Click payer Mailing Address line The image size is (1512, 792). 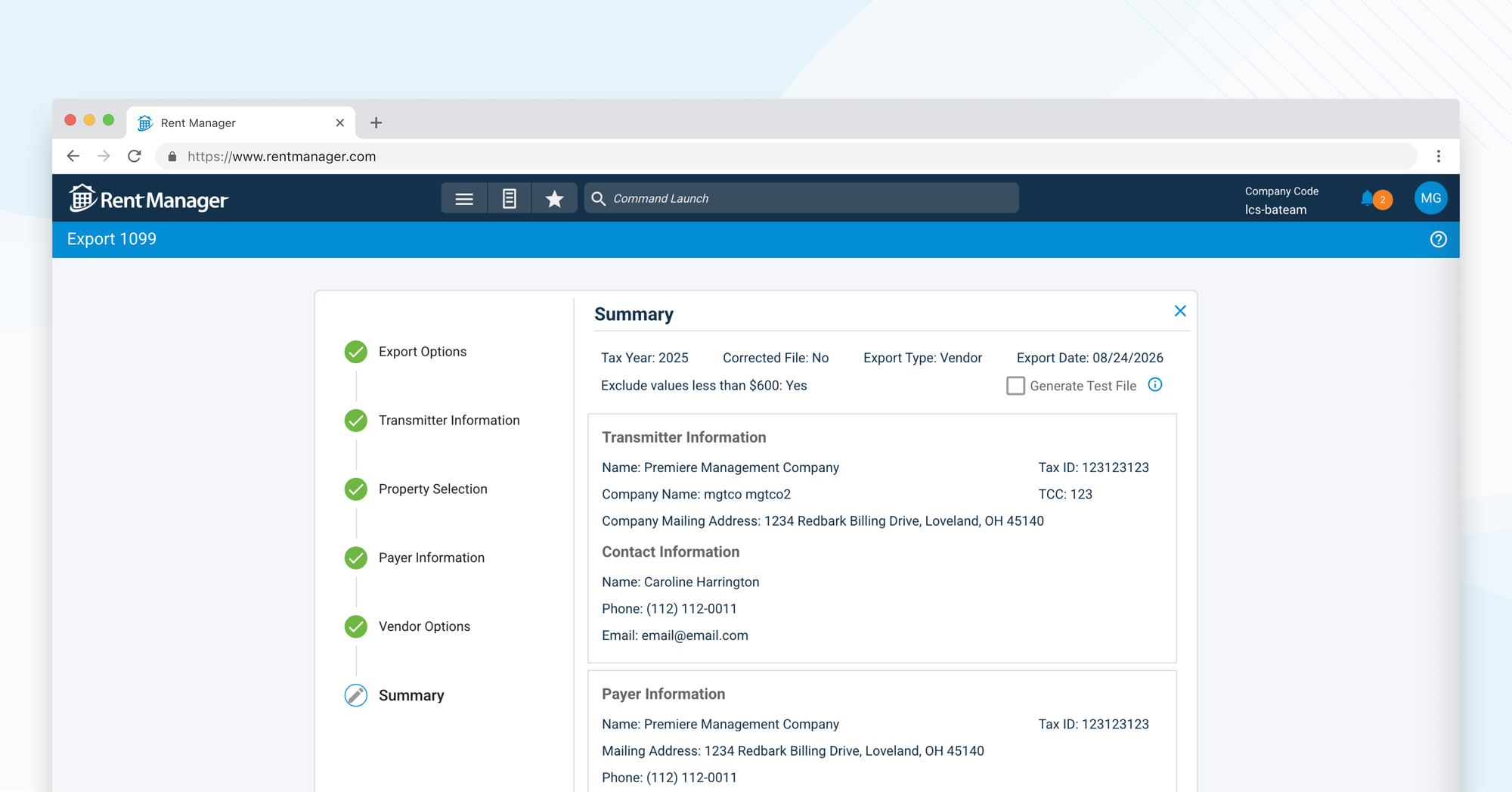click(793, 751)
